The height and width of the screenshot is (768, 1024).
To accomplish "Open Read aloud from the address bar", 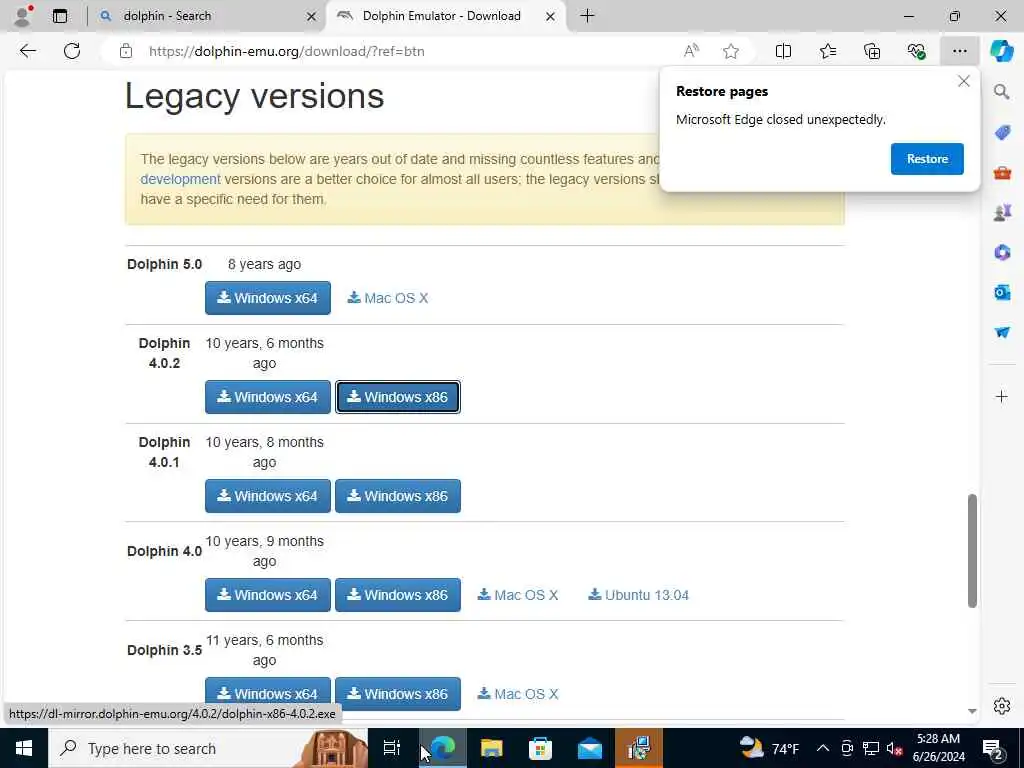I will [691, 51].
